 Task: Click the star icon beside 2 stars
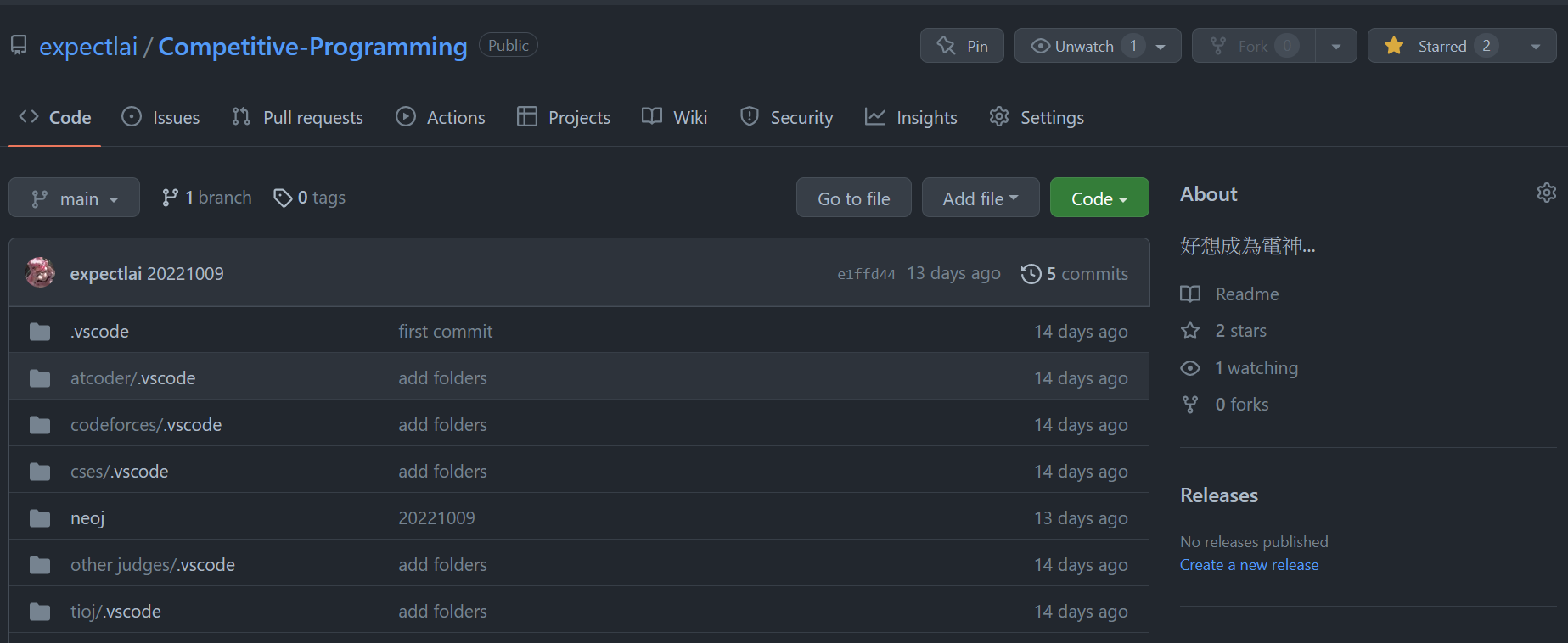[1190, 331]
